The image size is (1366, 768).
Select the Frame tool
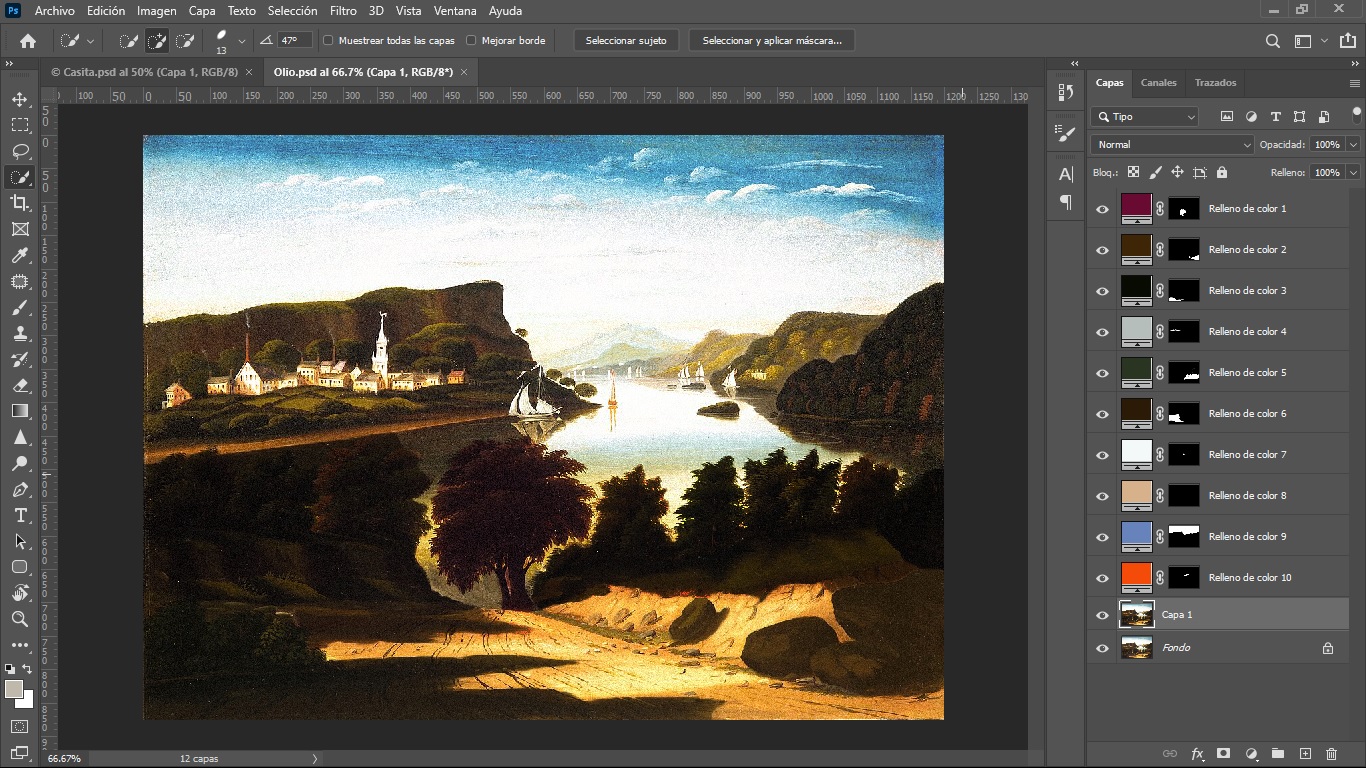[x=20, y=229]
